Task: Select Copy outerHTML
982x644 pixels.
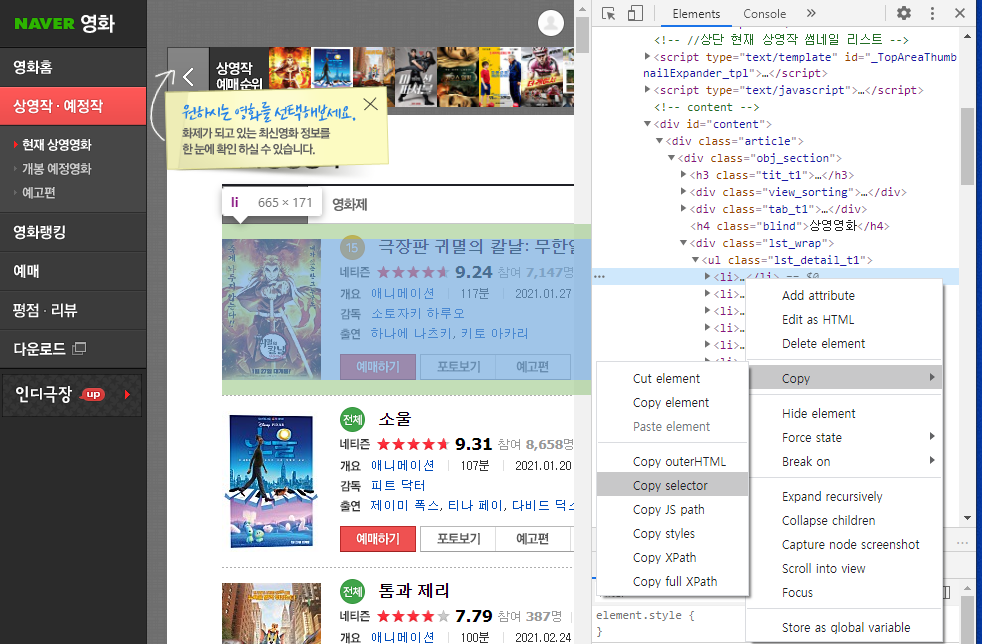Action: point(672,462)
